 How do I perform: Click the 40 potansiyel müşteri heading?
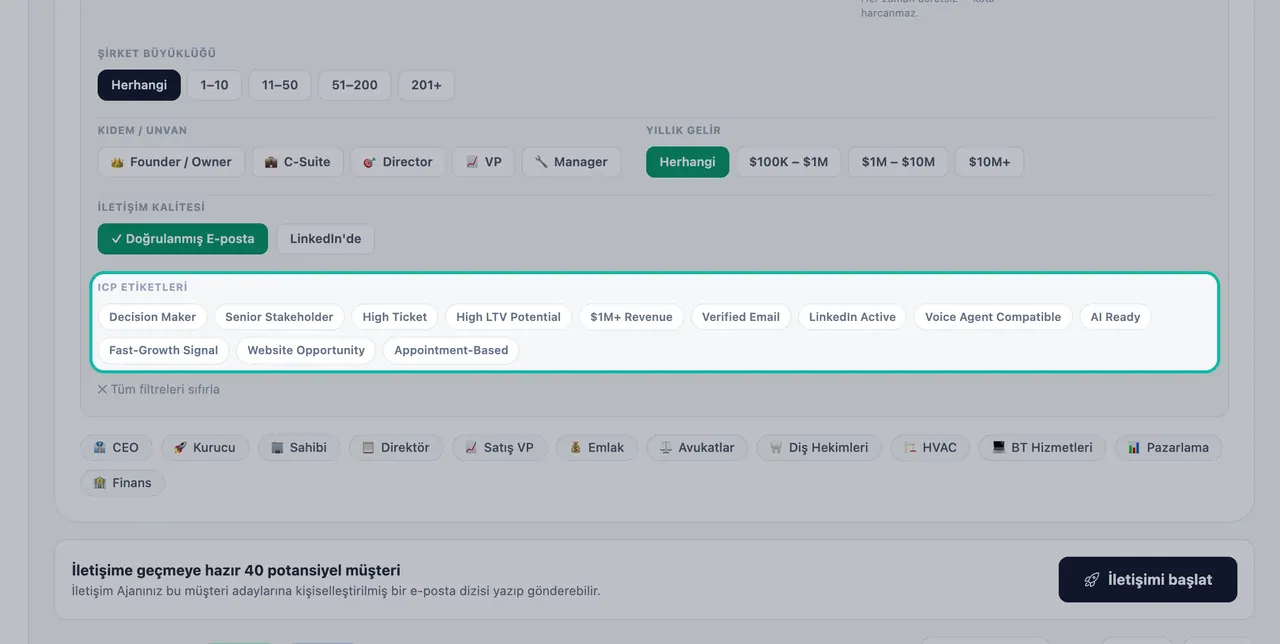(x=236, y=570)
